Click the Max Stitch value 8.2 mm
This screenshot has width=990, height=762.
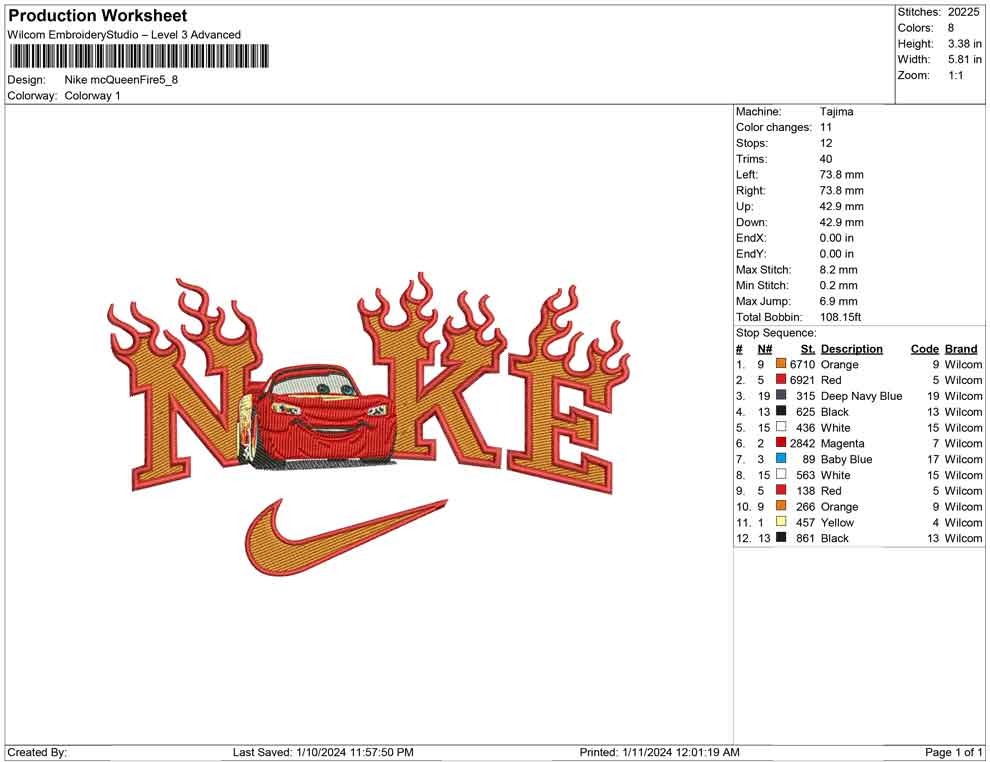(838, 270)
